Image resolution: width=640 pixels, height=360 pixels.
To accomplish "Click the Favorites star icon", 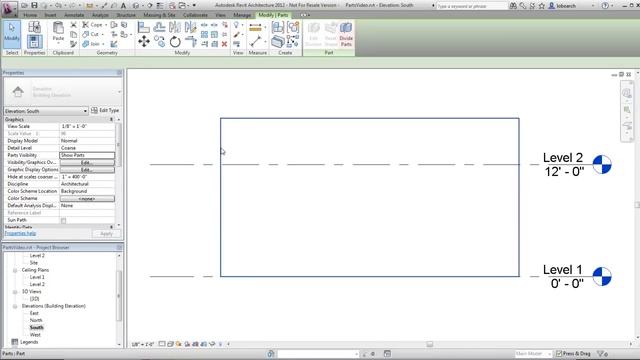I will pos(542,6).
